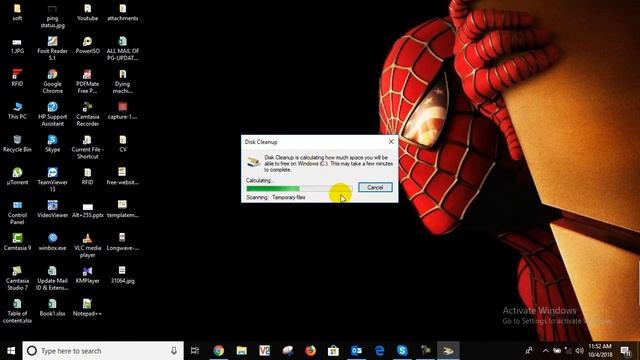Launch Camtasia Recorder shortcut
Image resolution: width=640 pixels, height=360 pixels.
(87, 114)
